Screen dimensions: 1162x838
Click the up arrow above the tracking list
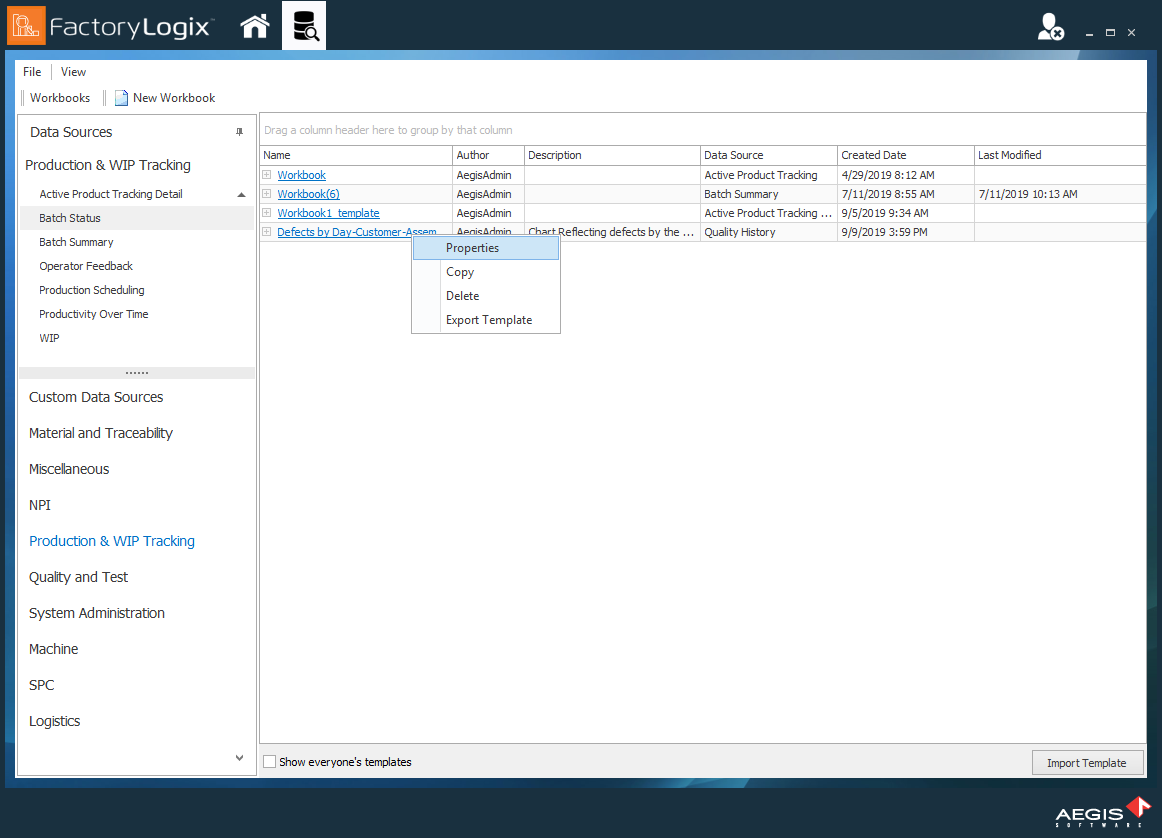(x=239, y=193)
